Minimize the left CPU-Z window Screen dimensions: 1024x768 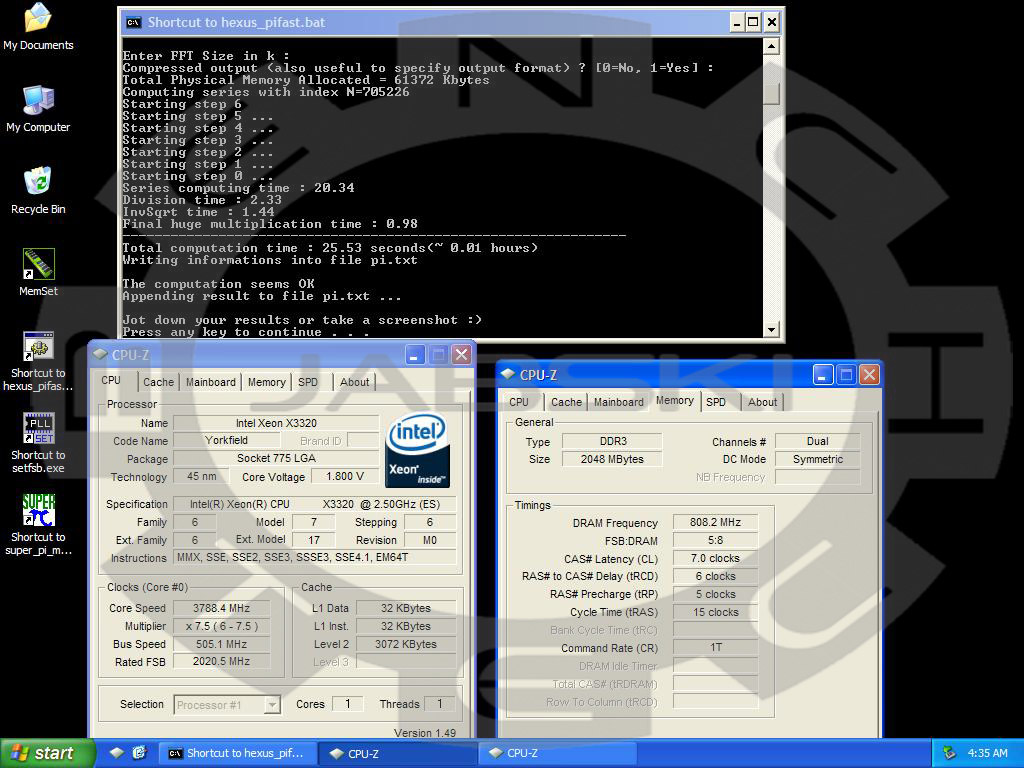(x=415, y=355)
